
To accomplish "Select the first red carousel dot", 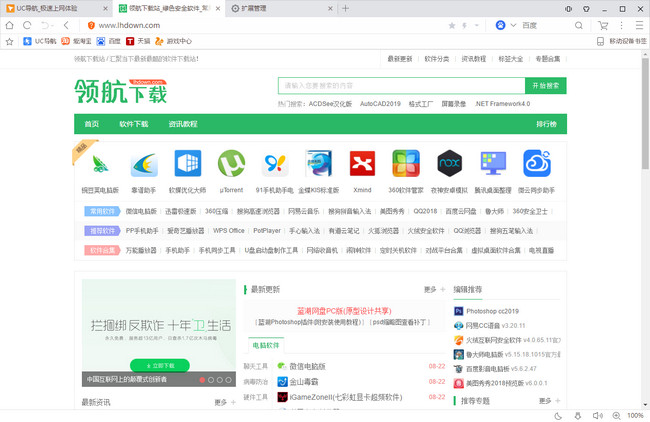I will click(x=202, y=380).
